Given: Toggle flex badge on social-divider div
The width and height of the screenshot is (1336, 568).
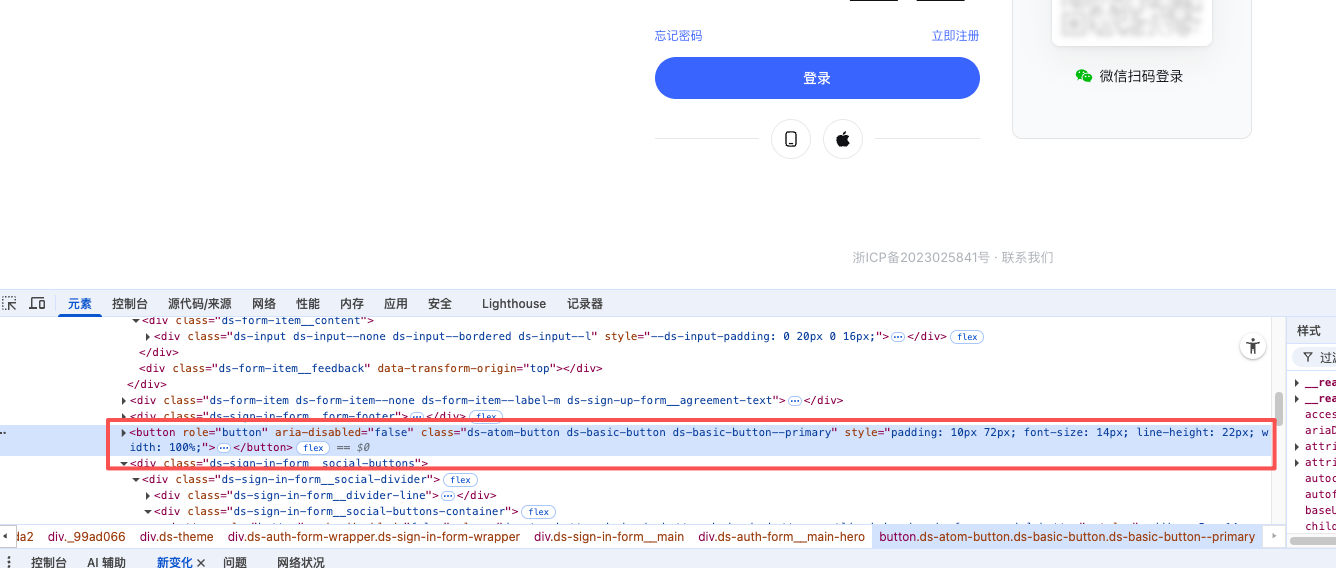Looking at the screenshot, I should coord(458,480).
